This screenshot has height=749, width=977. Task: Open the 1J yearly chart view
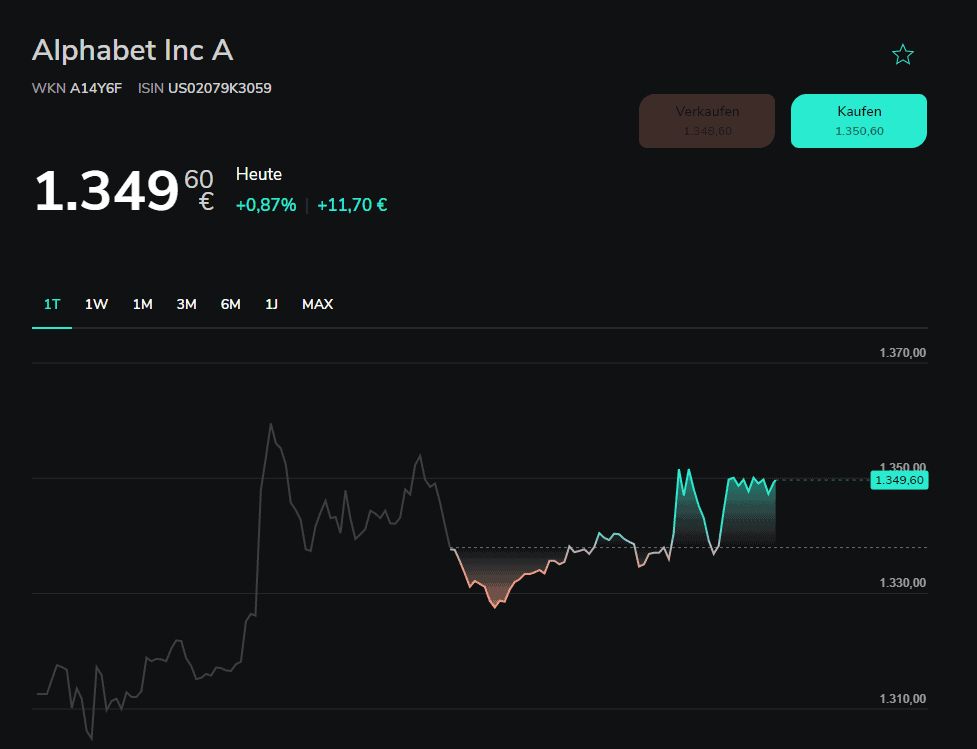[x=271, y=304]
